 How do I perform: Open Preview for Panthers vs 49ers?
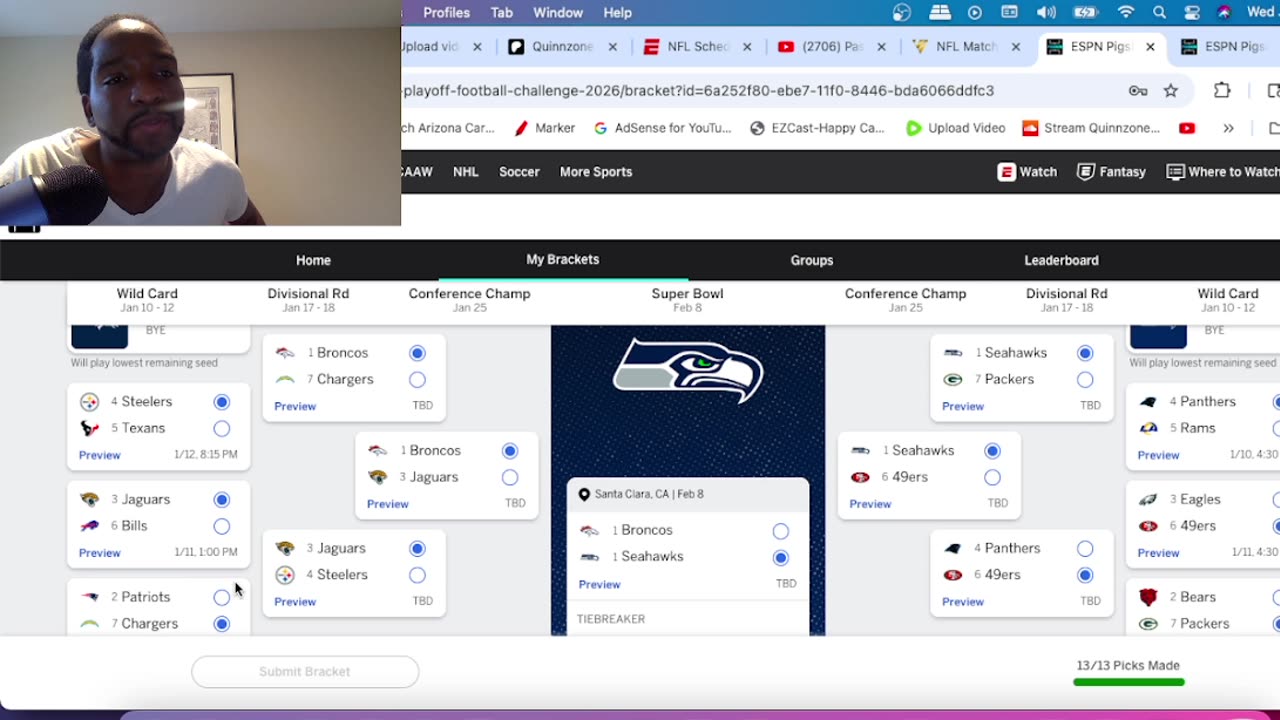click(x=963, y=602)
